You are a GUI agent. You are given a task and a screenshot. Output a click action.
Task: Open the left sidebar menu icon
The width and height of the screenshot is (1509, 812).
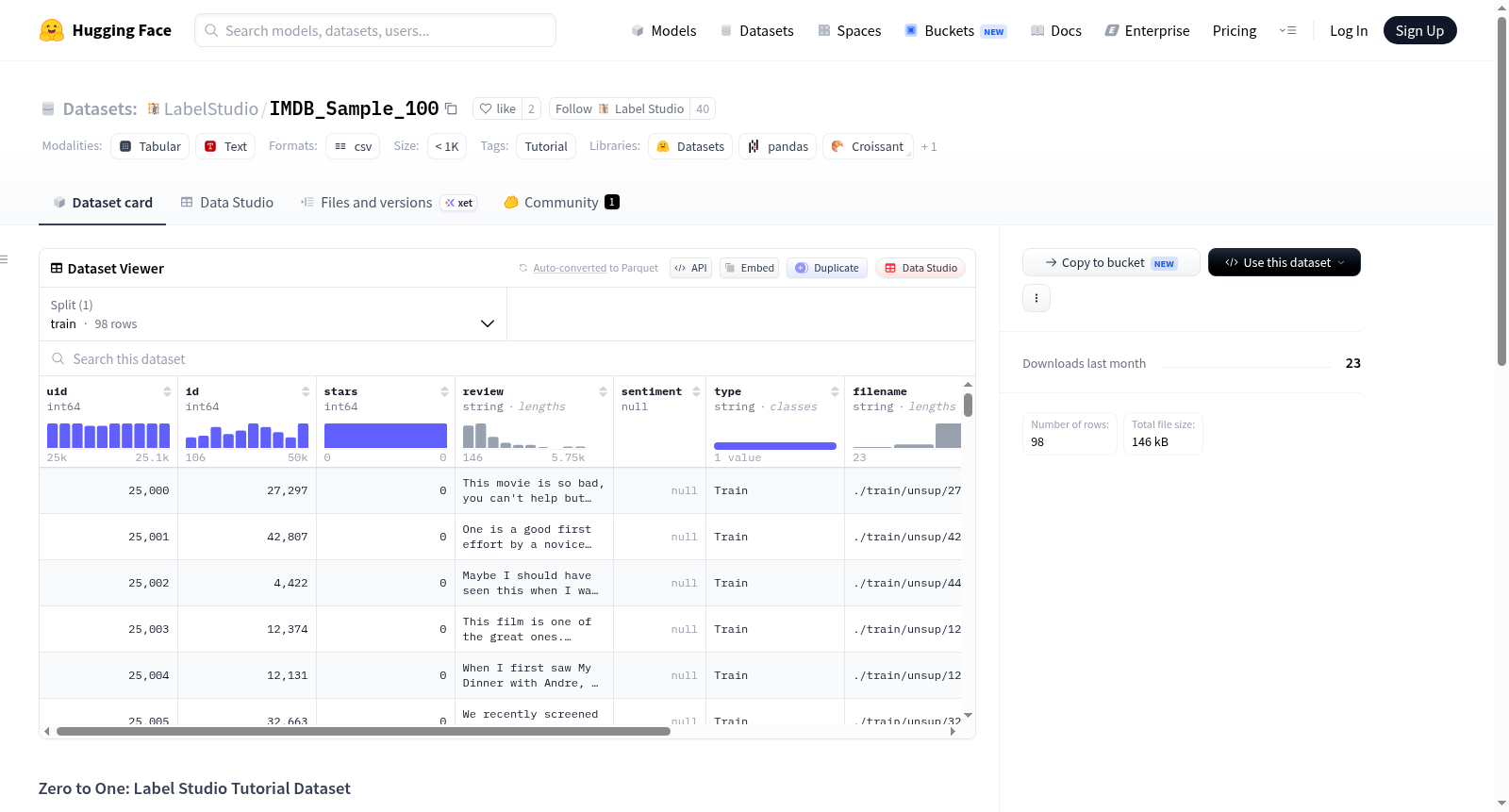(4, 259)
